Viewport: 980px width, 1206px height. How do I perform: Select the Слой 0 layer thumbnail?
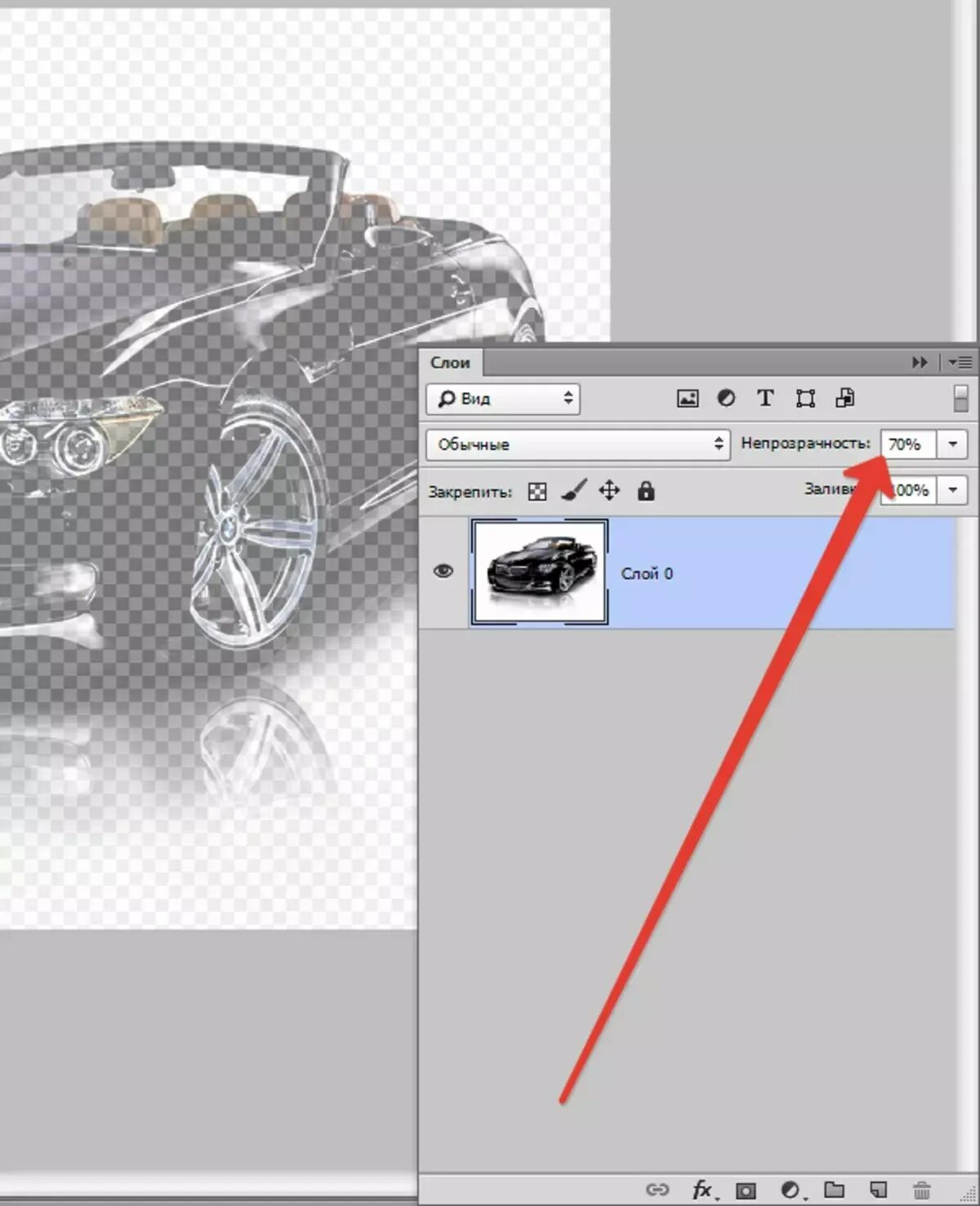click(x=540, y=572)
